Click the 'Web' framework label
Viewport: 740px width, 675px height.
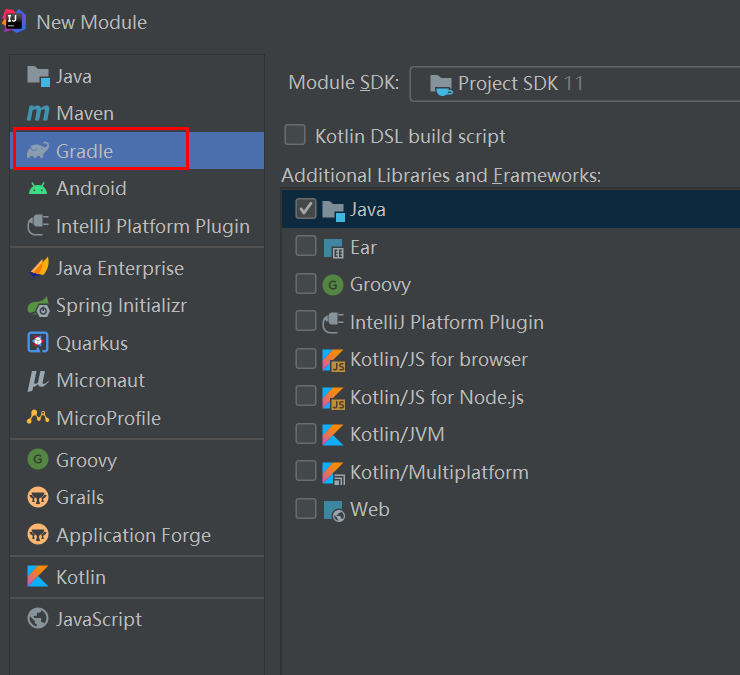tap(370, 510)
